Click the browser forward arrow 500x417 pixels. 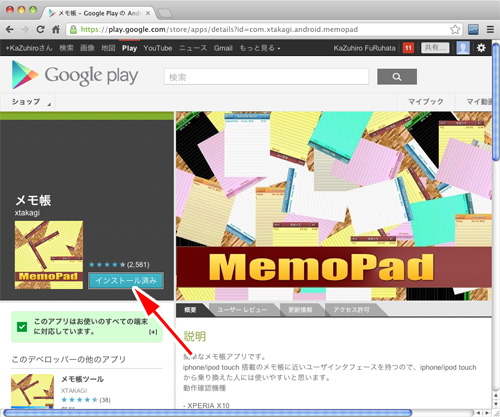(x=25, y=29)
